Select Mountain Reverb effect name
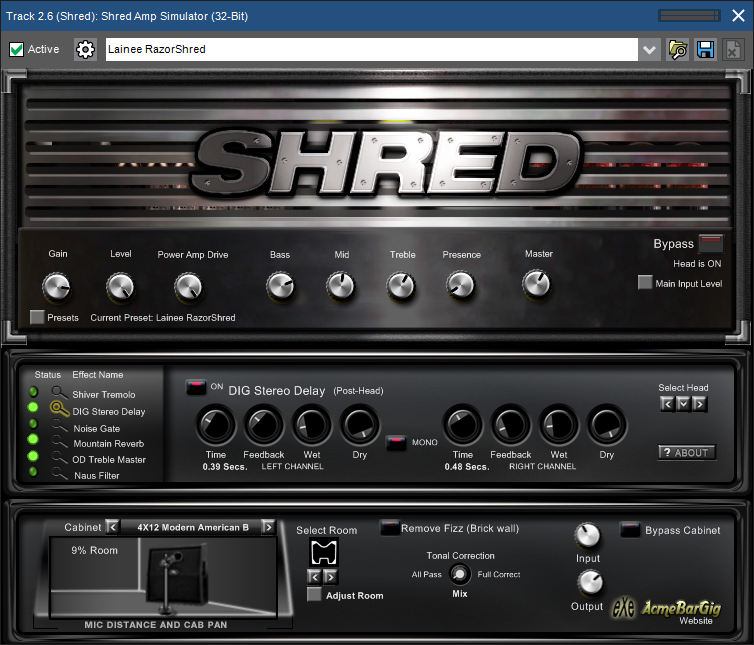Image resolution: width=754 pixels, height=645 pixels. point(109,443)
